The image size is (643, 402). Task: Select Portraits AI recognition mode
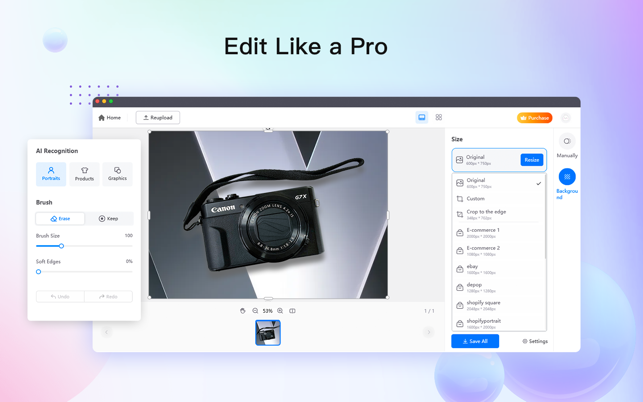[51, 174]
